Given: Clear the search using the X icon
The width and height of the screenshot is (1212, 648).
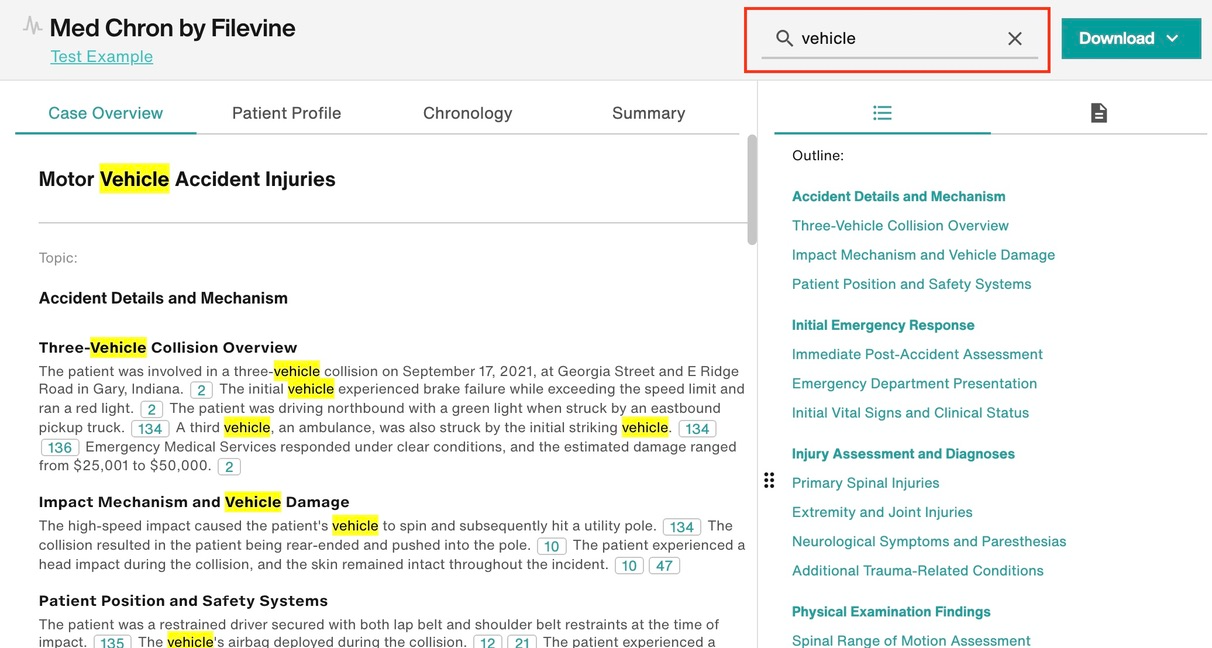Looking at the screenshot, I should coord(1014,38).
